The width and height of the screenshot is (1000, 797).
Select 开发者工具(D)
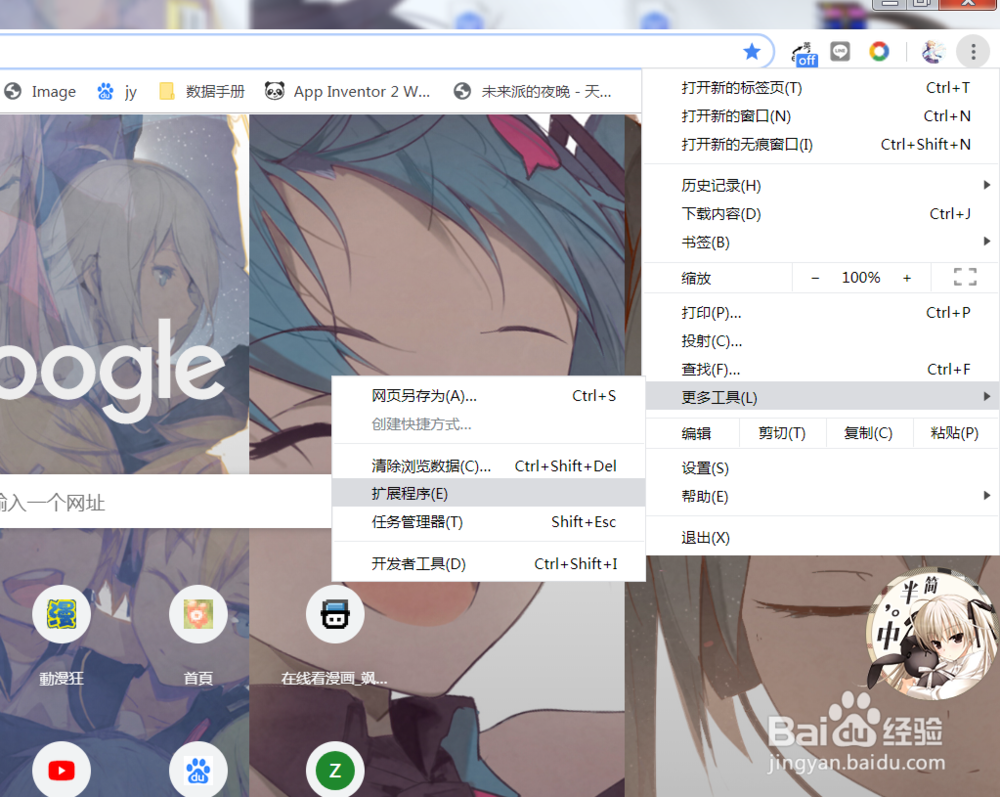click(489, 564)
